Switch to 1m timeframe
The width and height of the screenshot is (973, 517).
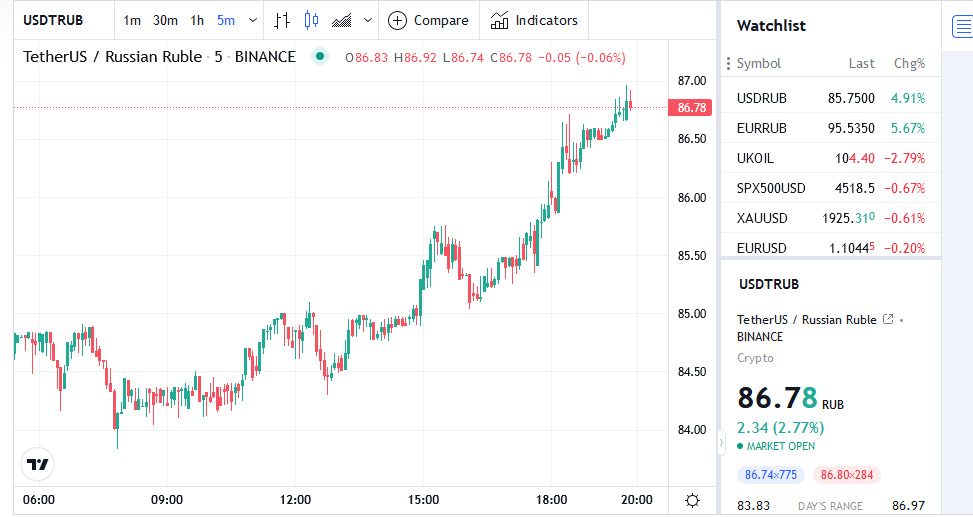point(132,20)
